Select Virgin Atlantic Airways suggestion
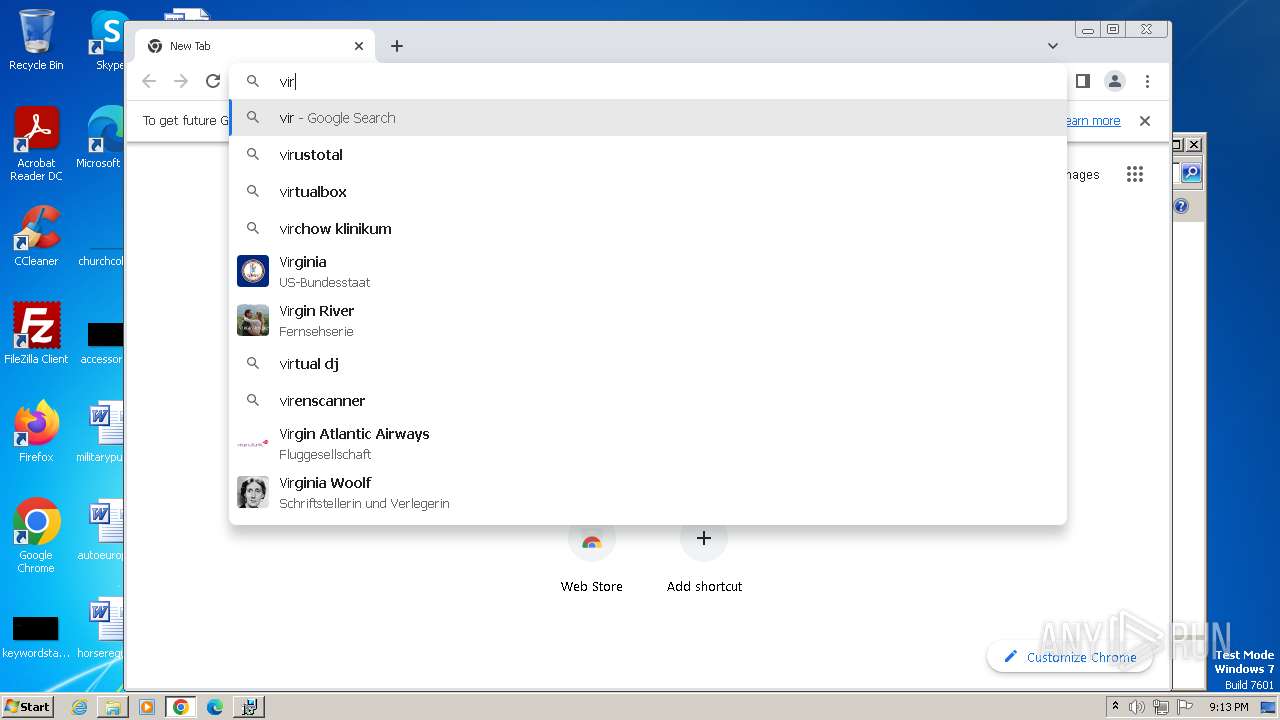This screenshot has height=720, width=1280. point(648,443)
